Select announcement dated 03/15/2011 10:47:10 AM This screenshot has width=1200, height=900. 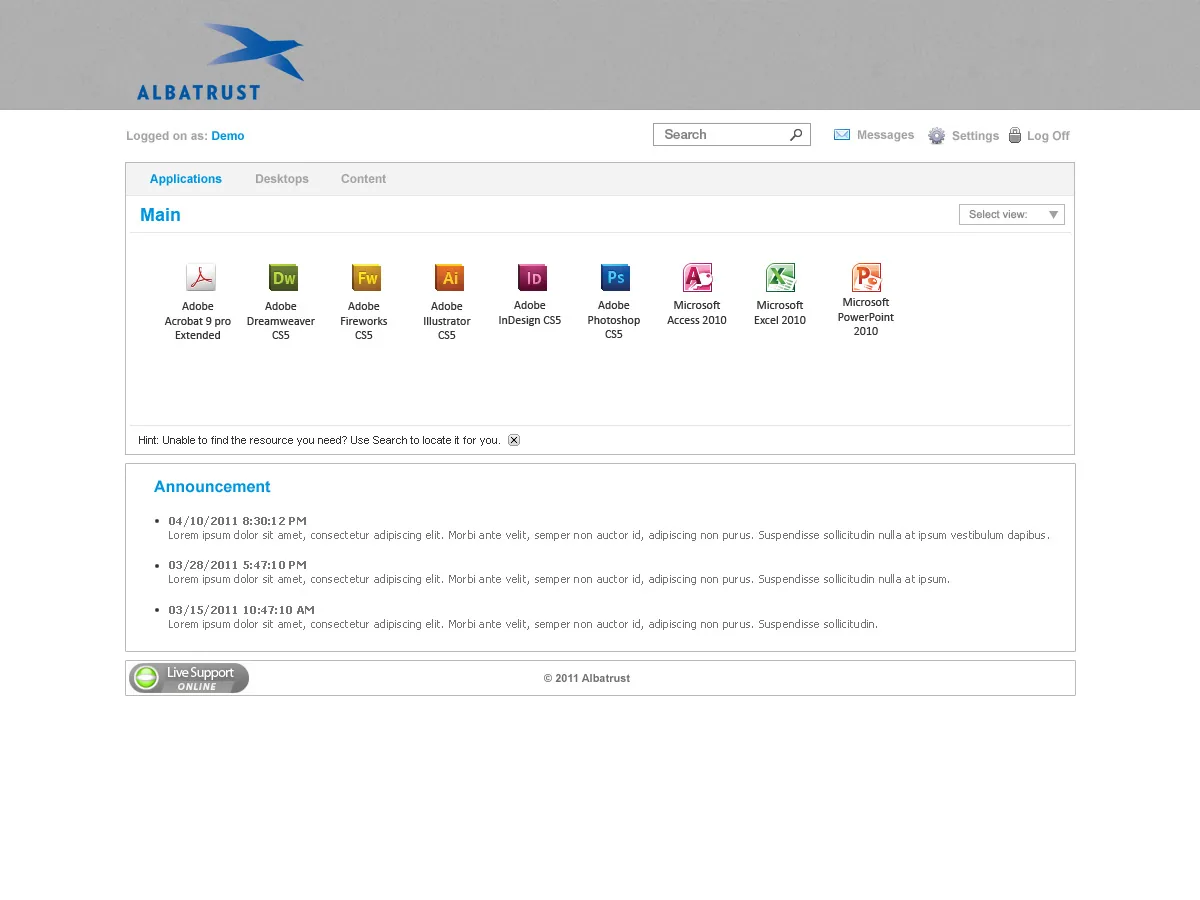tap(241, 610)
